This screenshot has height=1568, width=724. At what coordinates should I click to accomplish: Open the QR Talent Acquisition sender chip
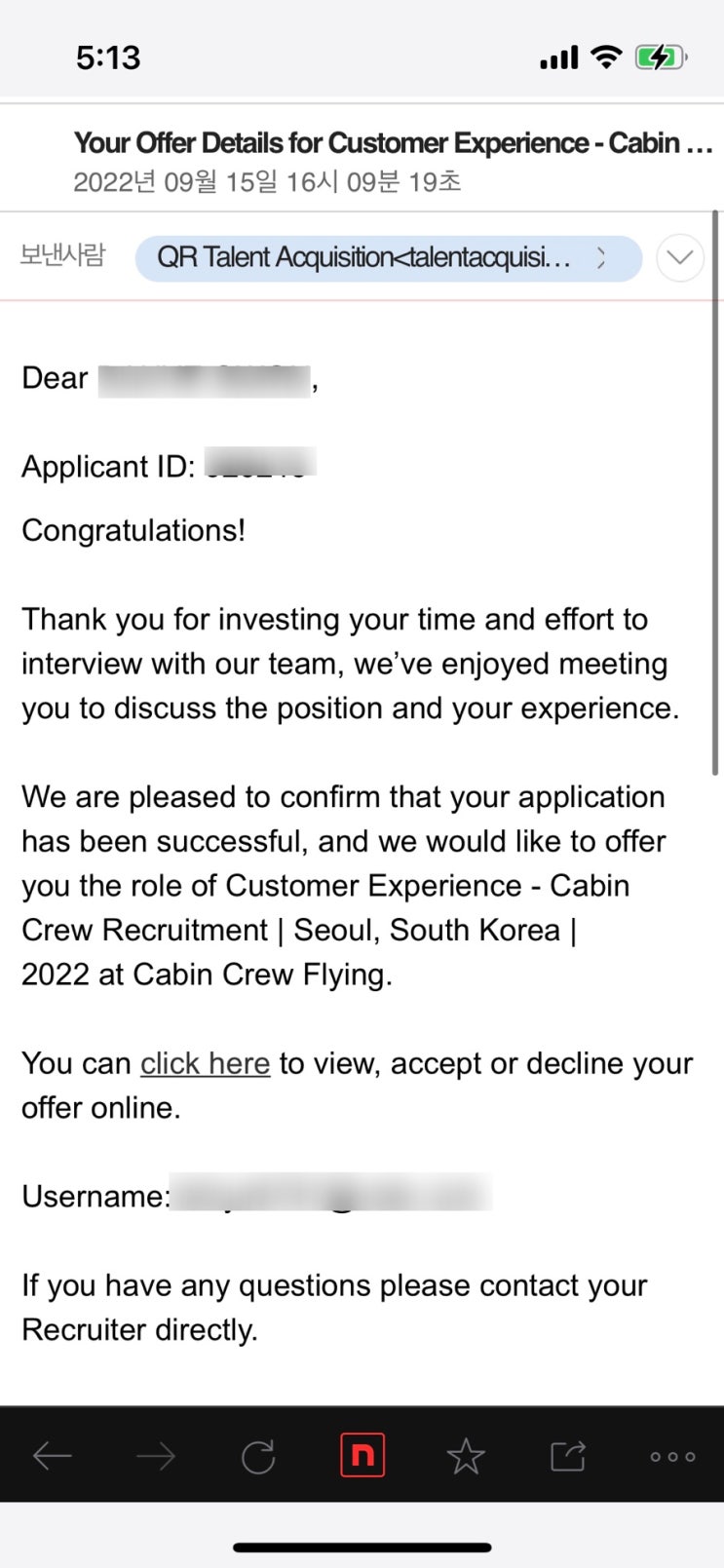388,258
